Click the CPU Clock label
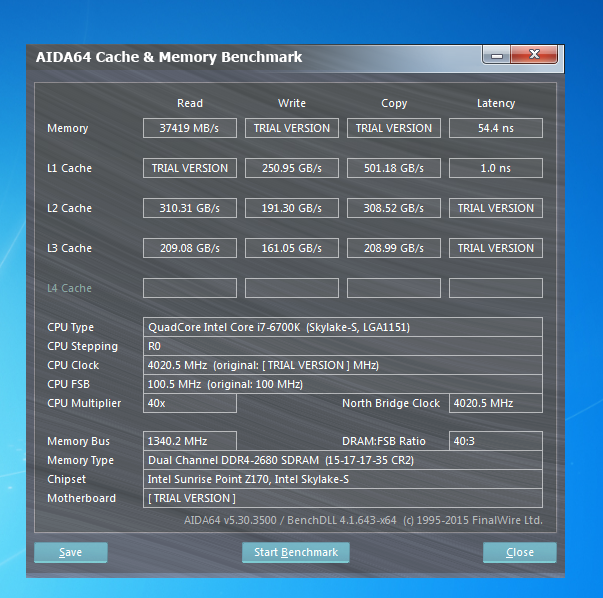Viewport: 603px width, 598px height. pos(73,365)
